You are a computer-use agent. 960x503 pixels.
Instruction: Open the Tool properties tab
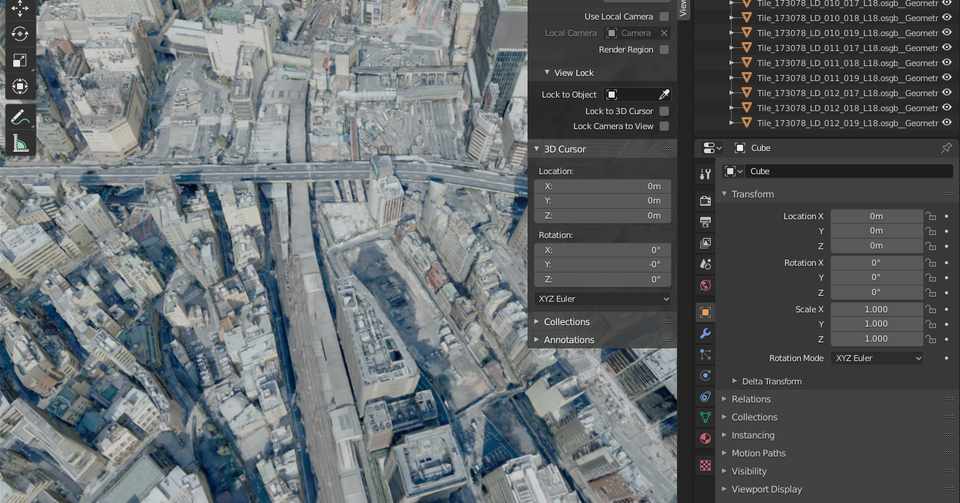(705, 175)
